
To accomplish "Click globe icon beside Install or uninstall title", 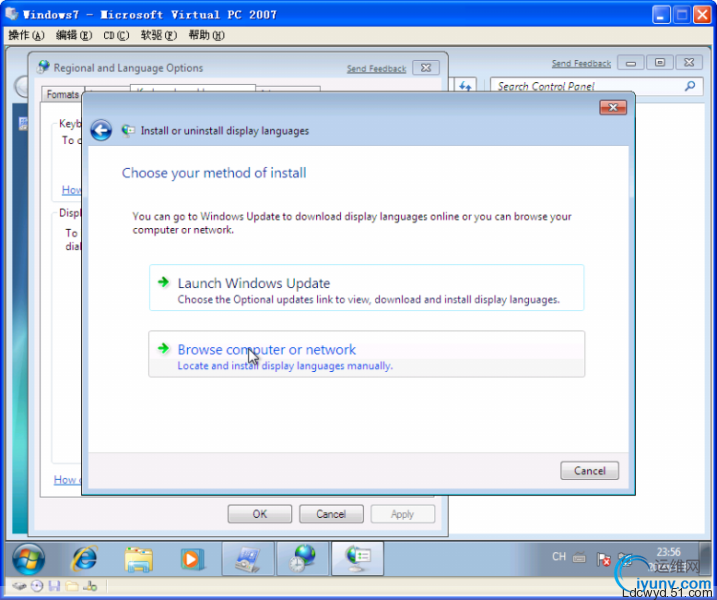I will [128, 130].
